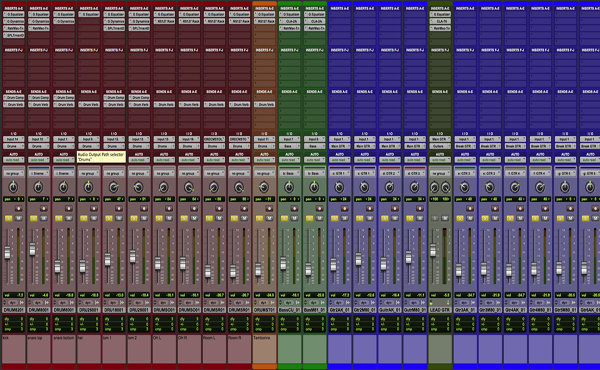600x370 pixels.
Task: Click the pan knob on the Gtr2AK_01 track
Action: click(x=339, y=187)
